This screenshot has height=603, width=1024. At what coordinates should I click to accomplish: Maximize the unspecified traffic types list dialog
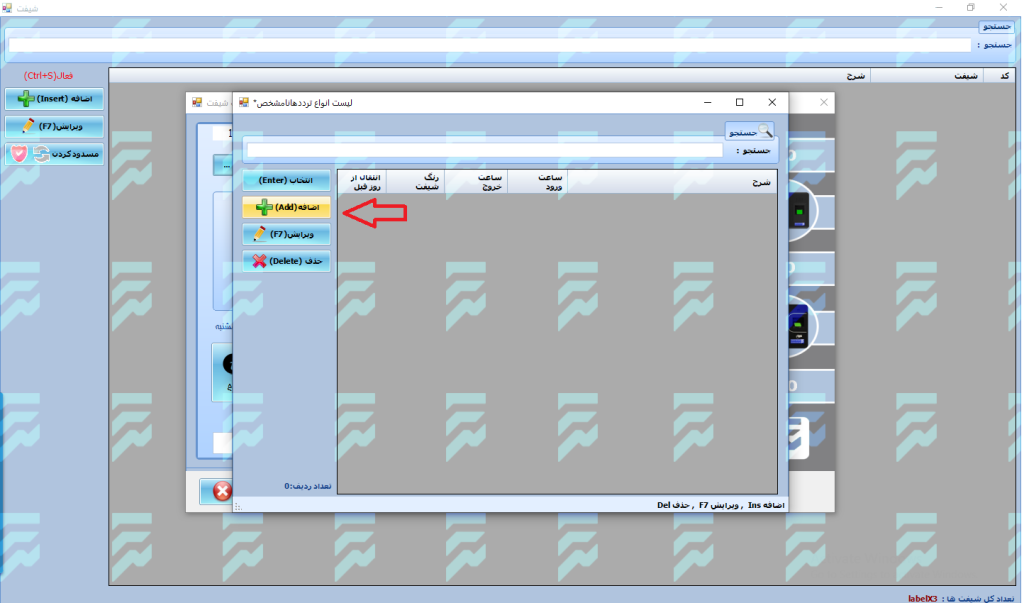pos(740,102)
